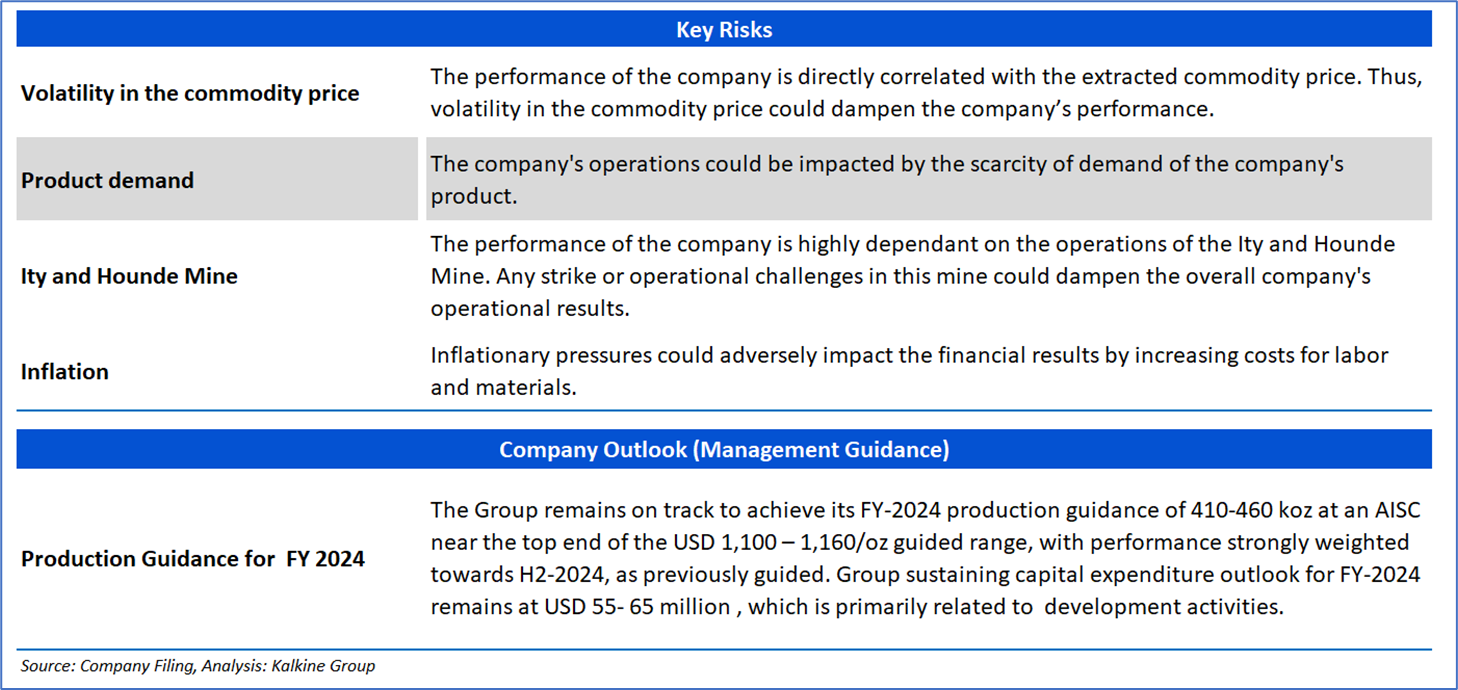This screenshot has width=1458, height=690.
Task: Click the Key Risks header bar
Action: click(724, 30)
